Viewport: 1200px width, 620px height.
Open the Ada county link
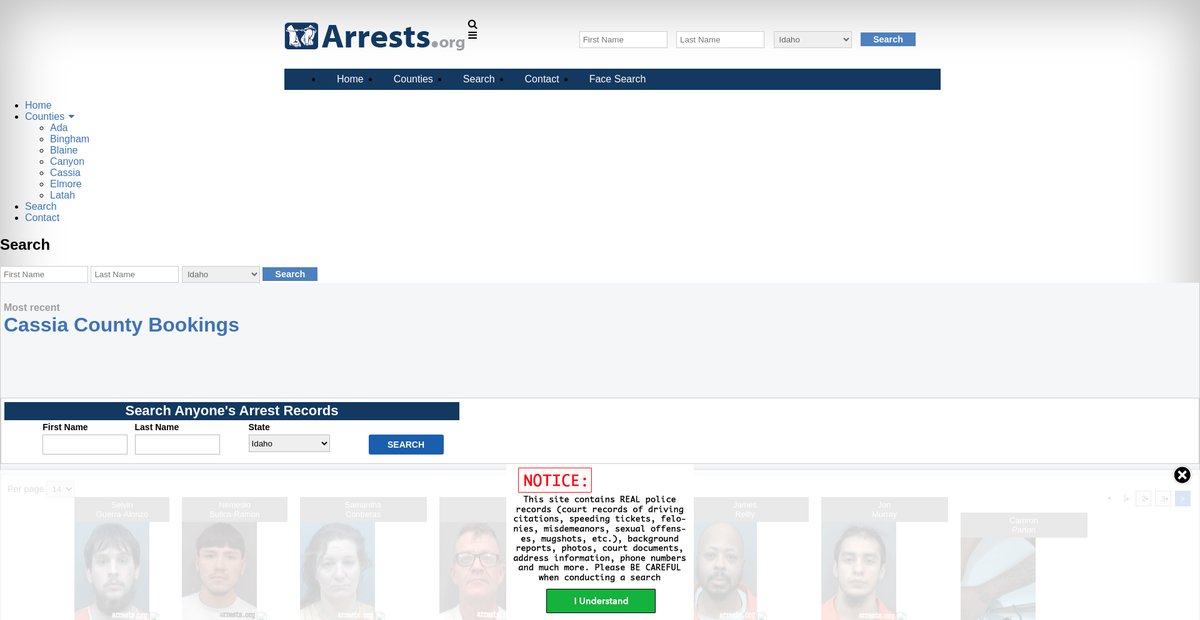(59, 128)
